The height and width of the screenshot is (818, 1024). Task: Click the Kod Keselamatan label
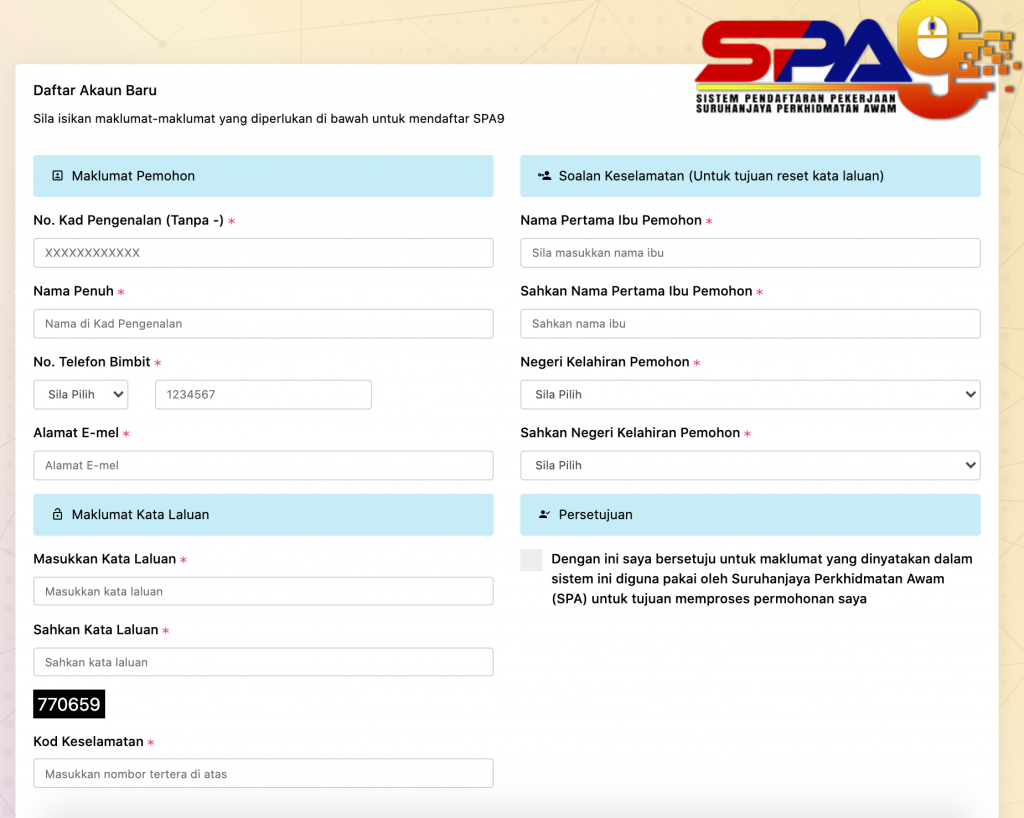(89, 742)
